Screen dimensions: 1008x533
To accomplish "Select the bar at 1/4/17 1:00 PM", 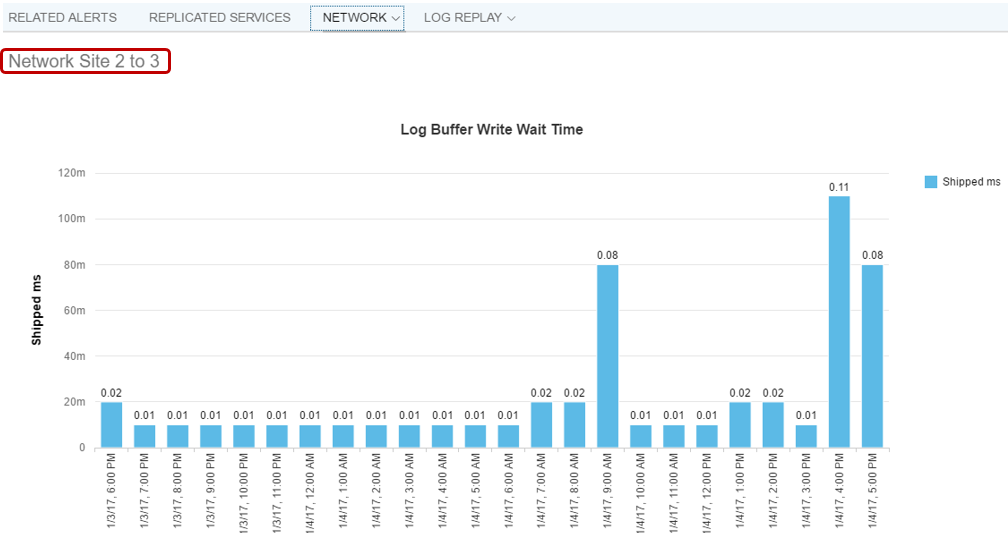I will click(x=740, y=425).
